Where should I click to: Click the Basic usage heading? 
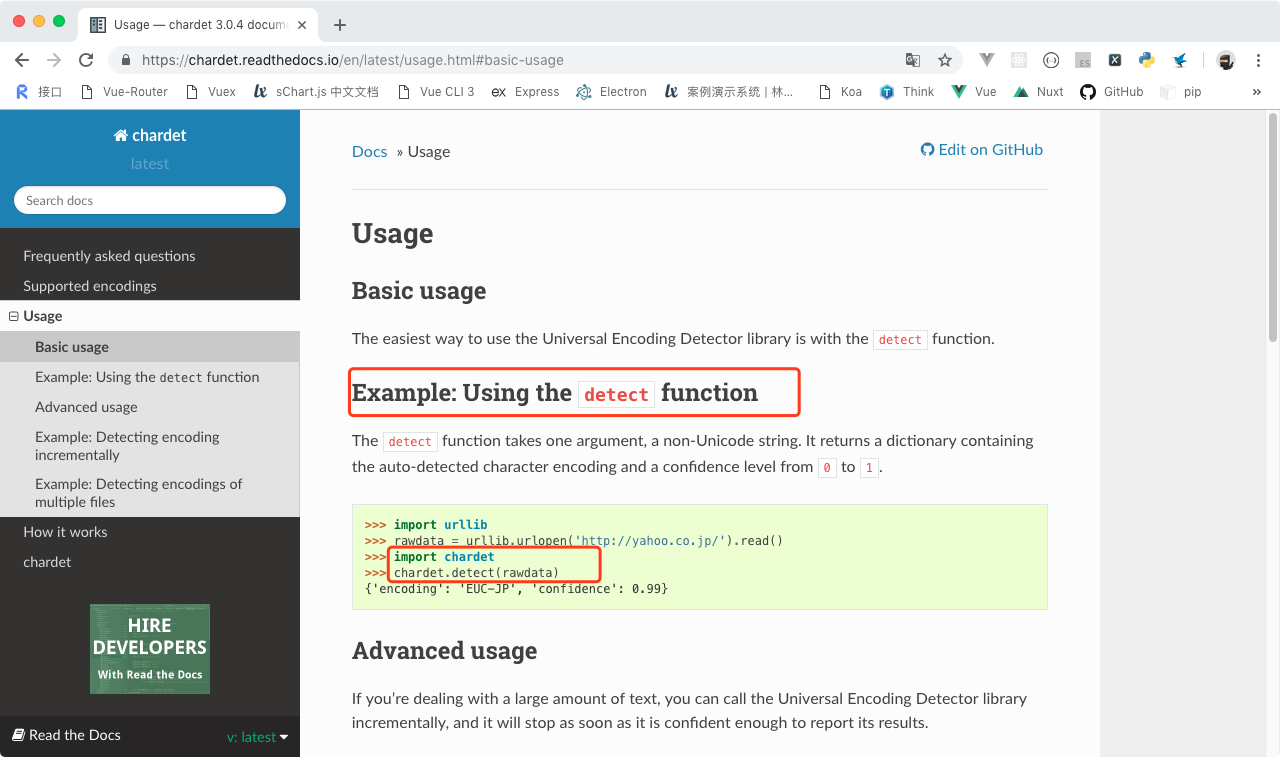click(x=419, y=291)
